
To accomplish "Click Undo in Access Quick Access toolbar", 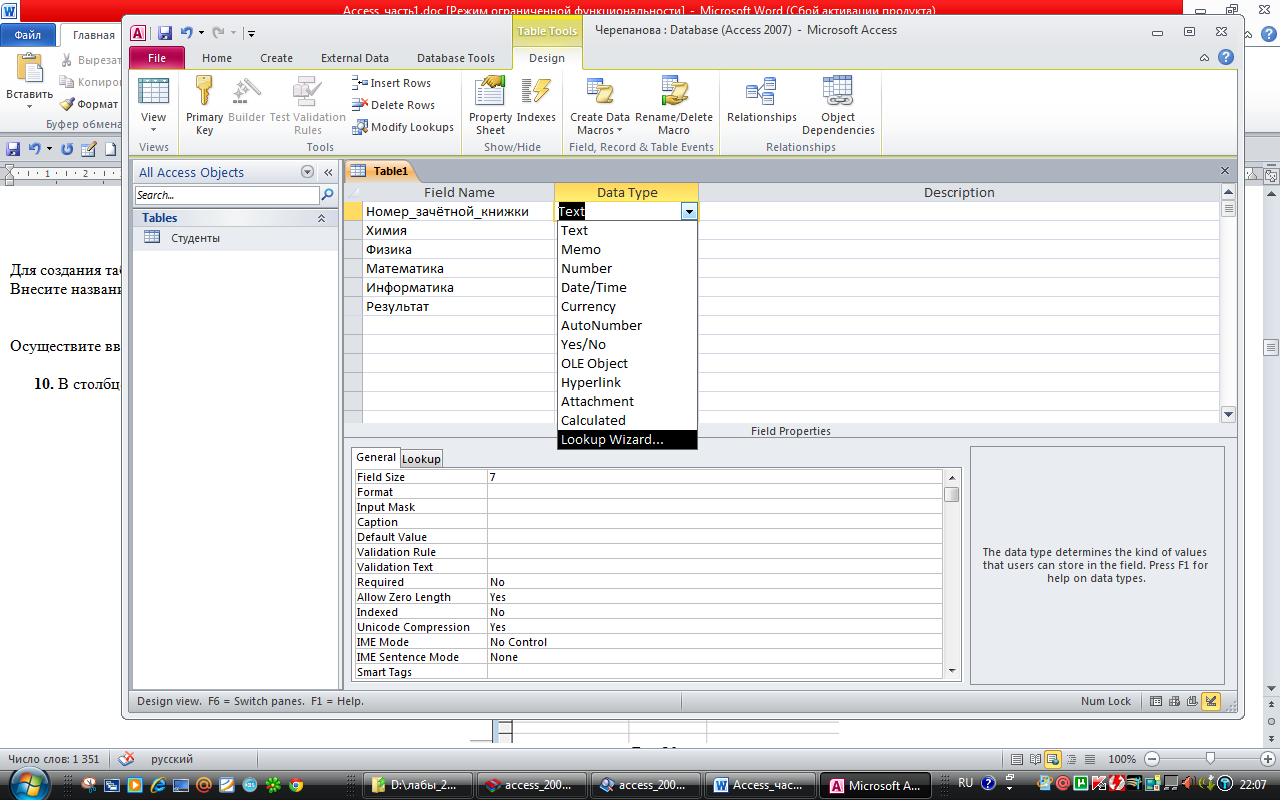I will point(187,33).
